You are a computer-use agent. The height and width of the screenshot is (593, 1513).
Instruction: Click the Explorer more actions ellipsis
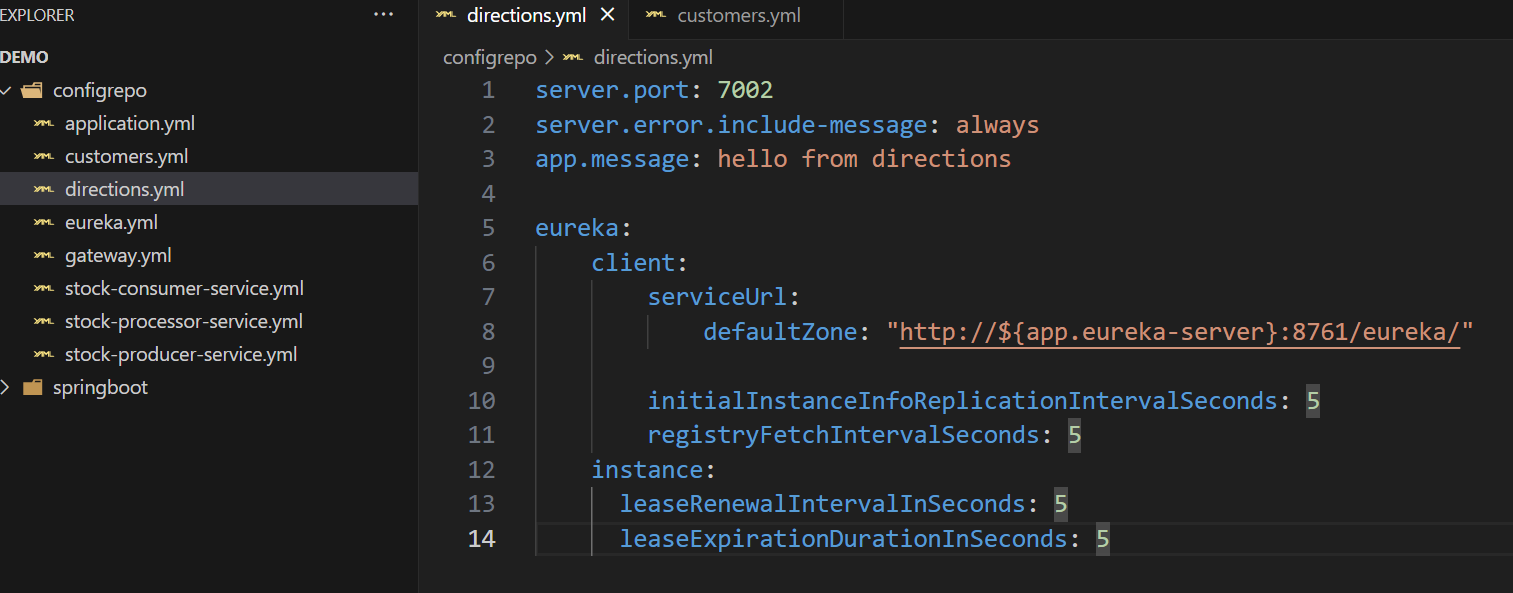384,15
